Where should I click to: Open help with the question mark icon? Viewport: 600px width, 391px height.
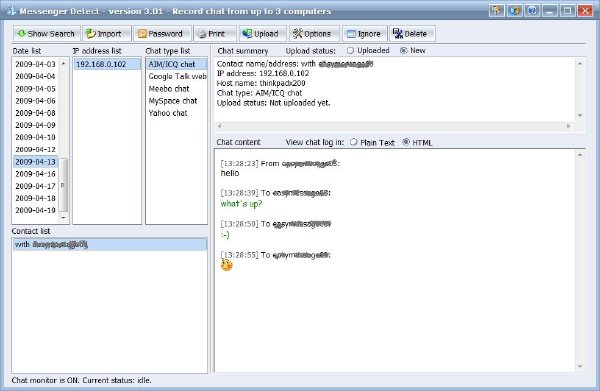(532, 10)
